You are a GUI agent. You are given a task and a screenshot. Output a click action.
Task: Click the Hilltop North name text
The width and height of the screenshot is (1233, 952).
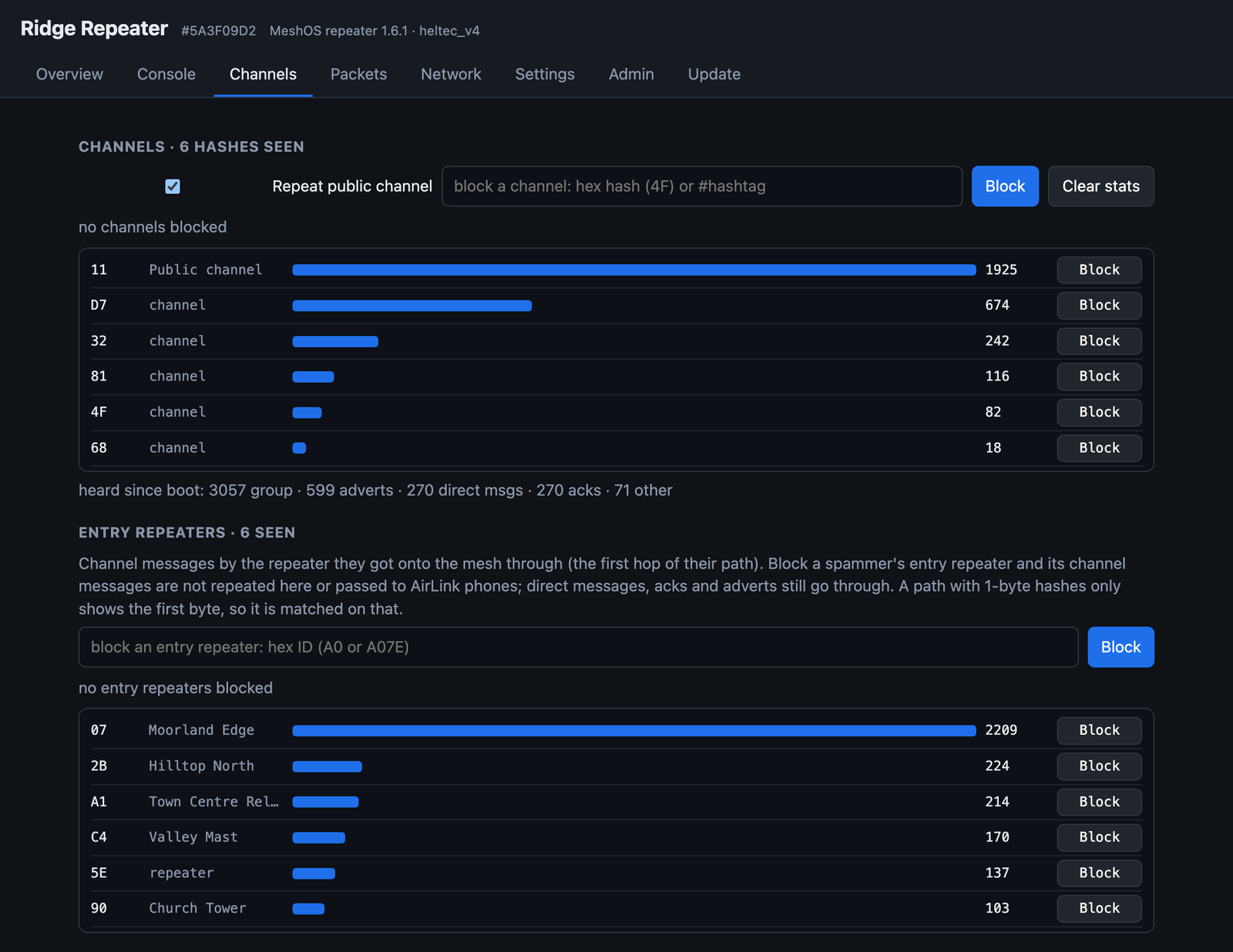tap(201, 766)
